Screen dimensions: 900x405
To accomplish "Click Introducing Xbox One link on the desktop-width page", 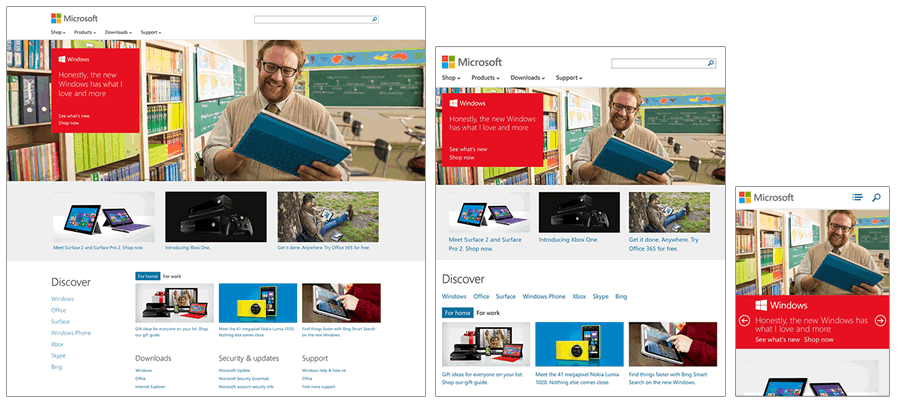I will click(188, 247).
